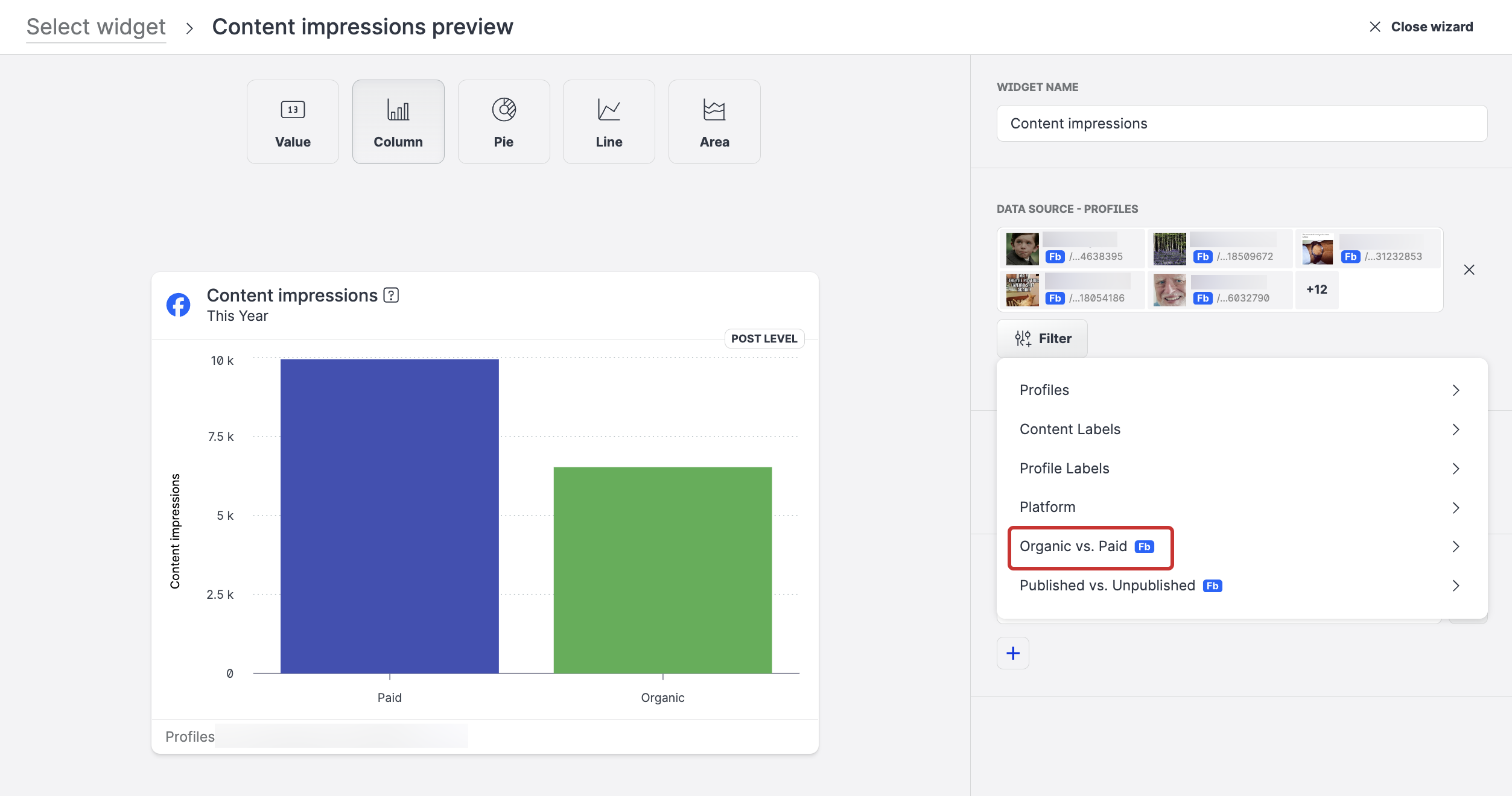Go back to Select widget
Viewport: 1512px width, 796px height.
point(96,27)
